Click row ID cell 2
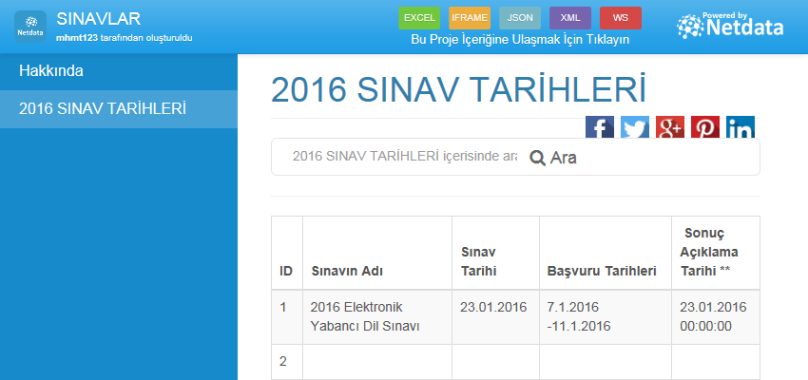This screenshot has height=380, width=808. [x=287, y=362]
